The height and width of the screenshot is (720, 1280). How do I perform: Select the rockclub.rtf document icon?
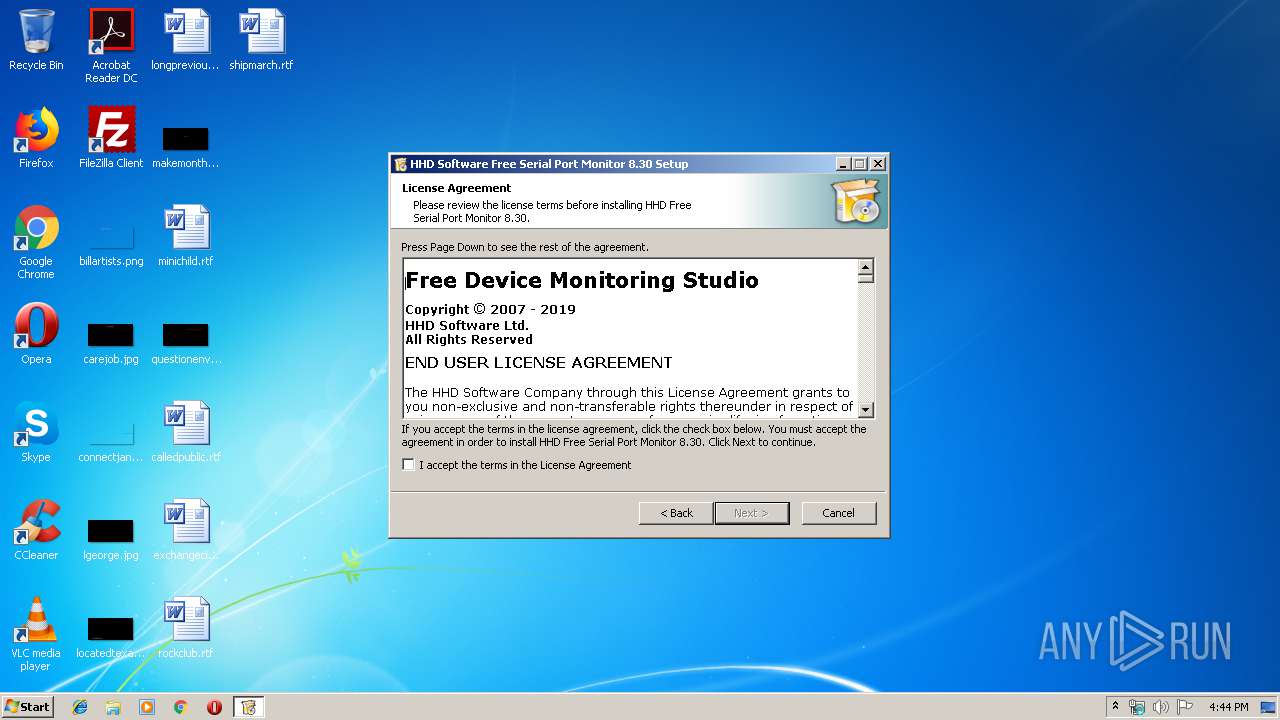[185, 628]
